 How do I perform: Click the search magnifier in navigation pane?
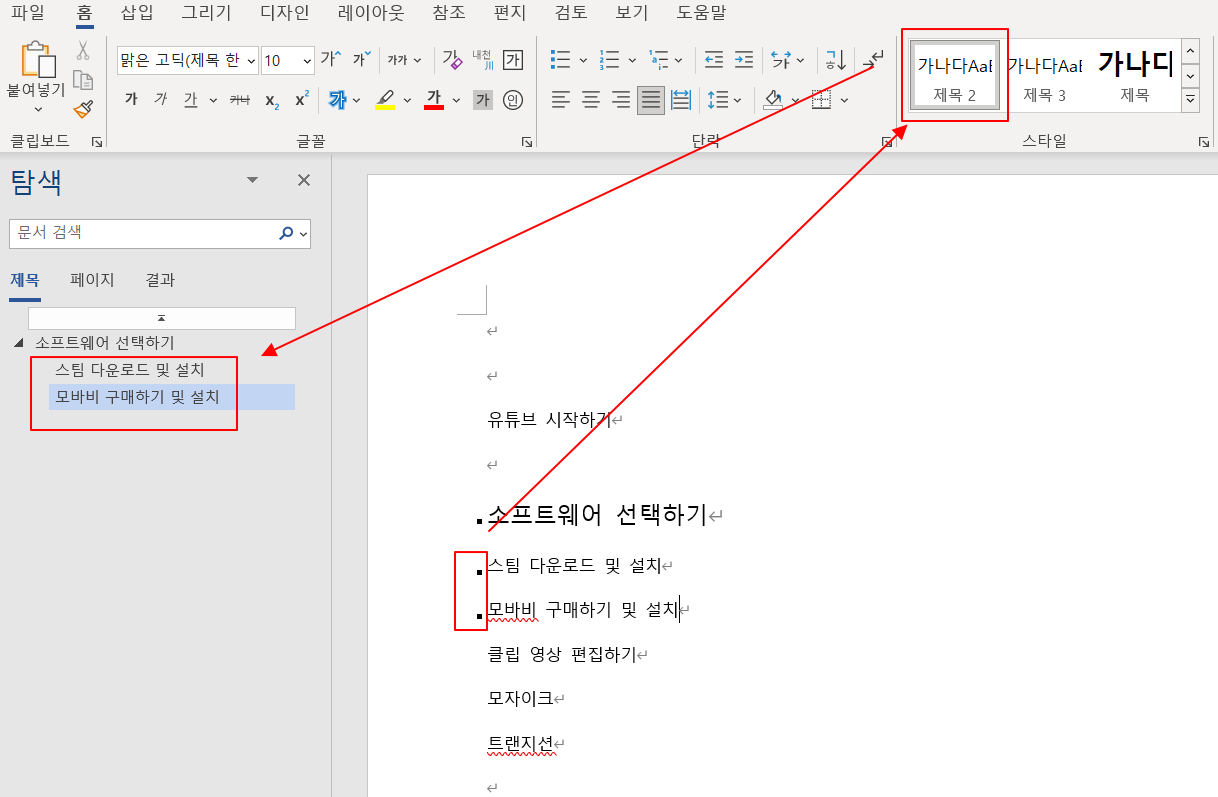(x=286, y=233)
